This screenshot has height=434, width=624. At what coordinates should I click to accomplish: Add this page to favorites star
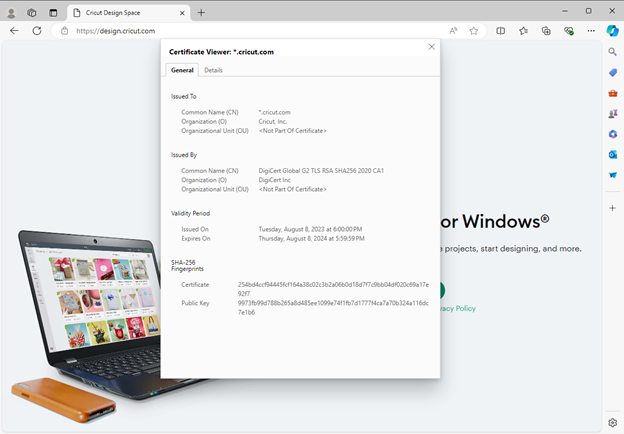click(x=474, y=31)
